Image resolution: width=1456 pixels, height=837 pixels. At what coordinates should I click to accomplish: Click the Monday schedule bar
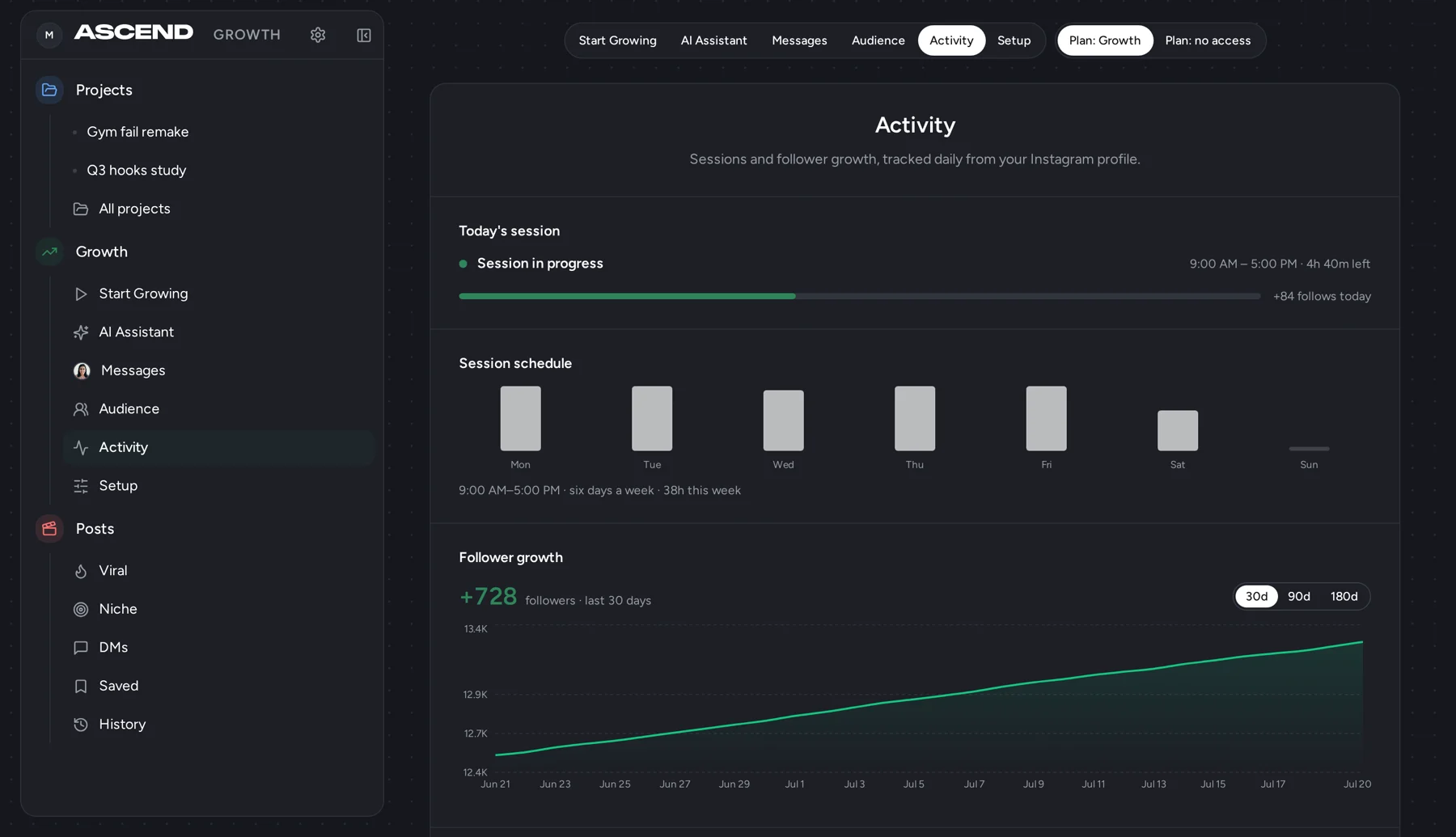(x=520, y=418)
